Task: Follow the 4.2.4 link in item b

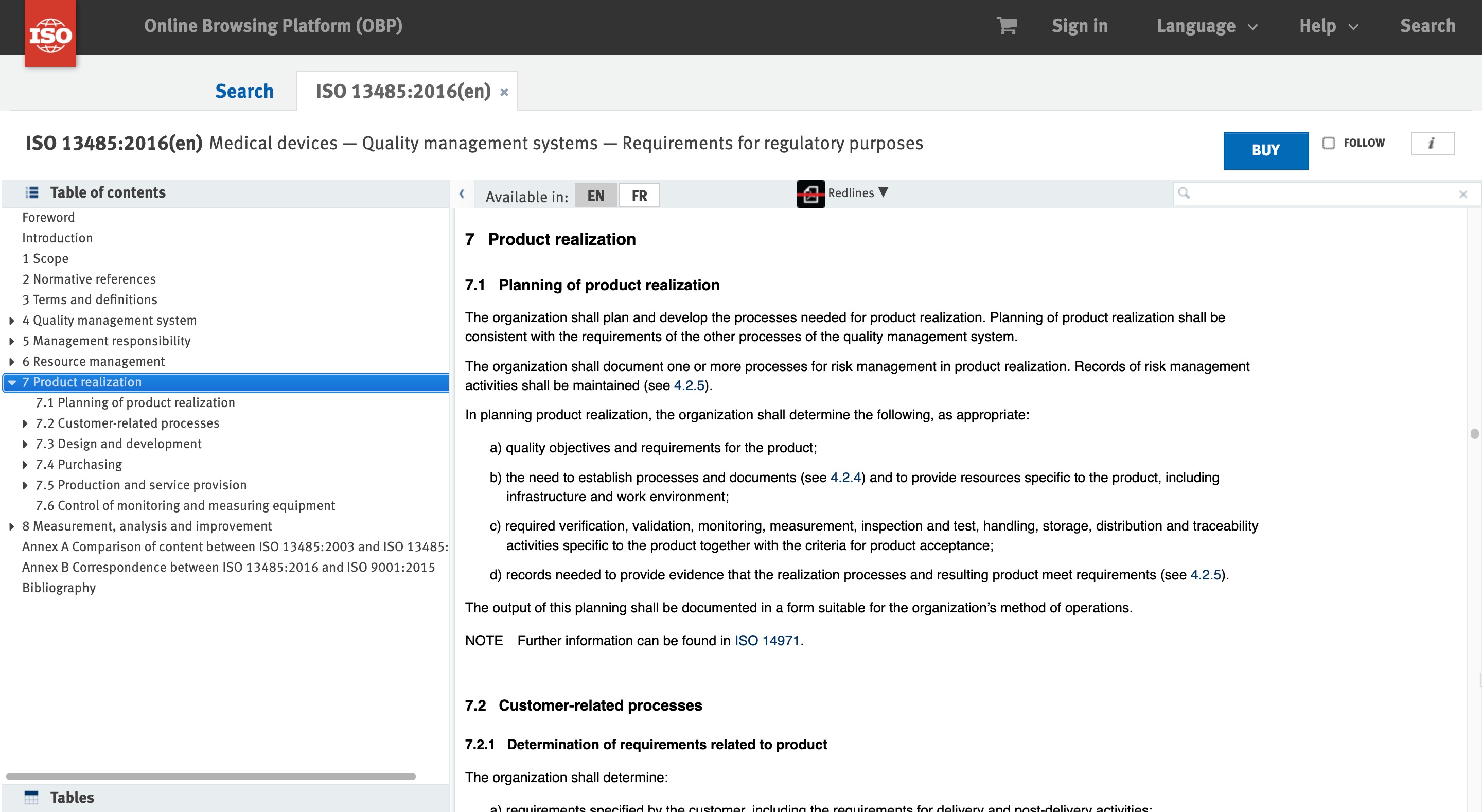Action: [x=845, y=478]
